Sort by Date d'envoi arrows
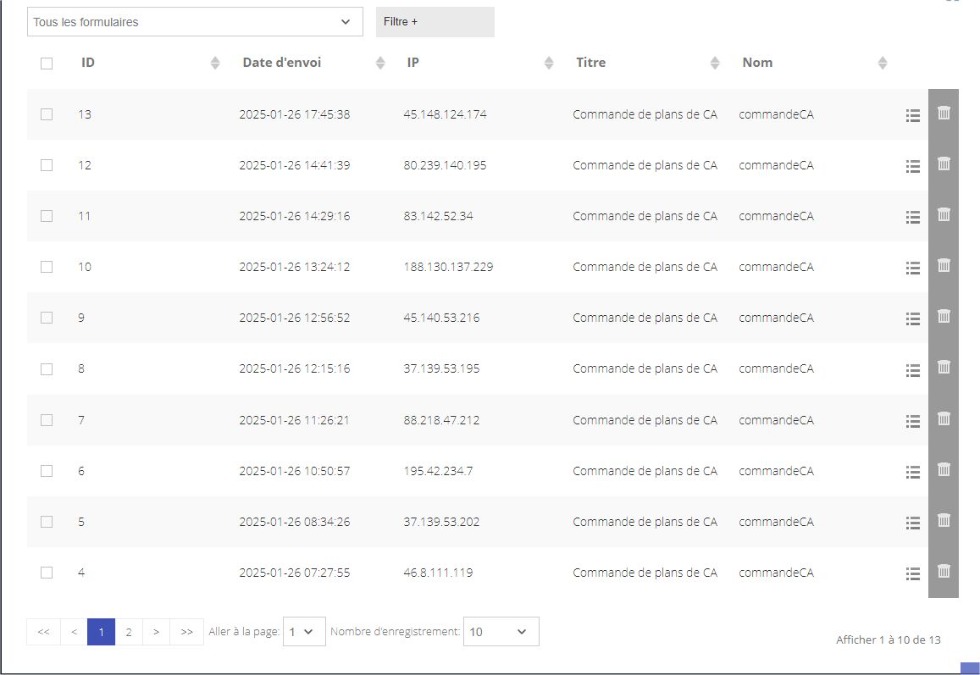980x675 pixels. [380, 62]
